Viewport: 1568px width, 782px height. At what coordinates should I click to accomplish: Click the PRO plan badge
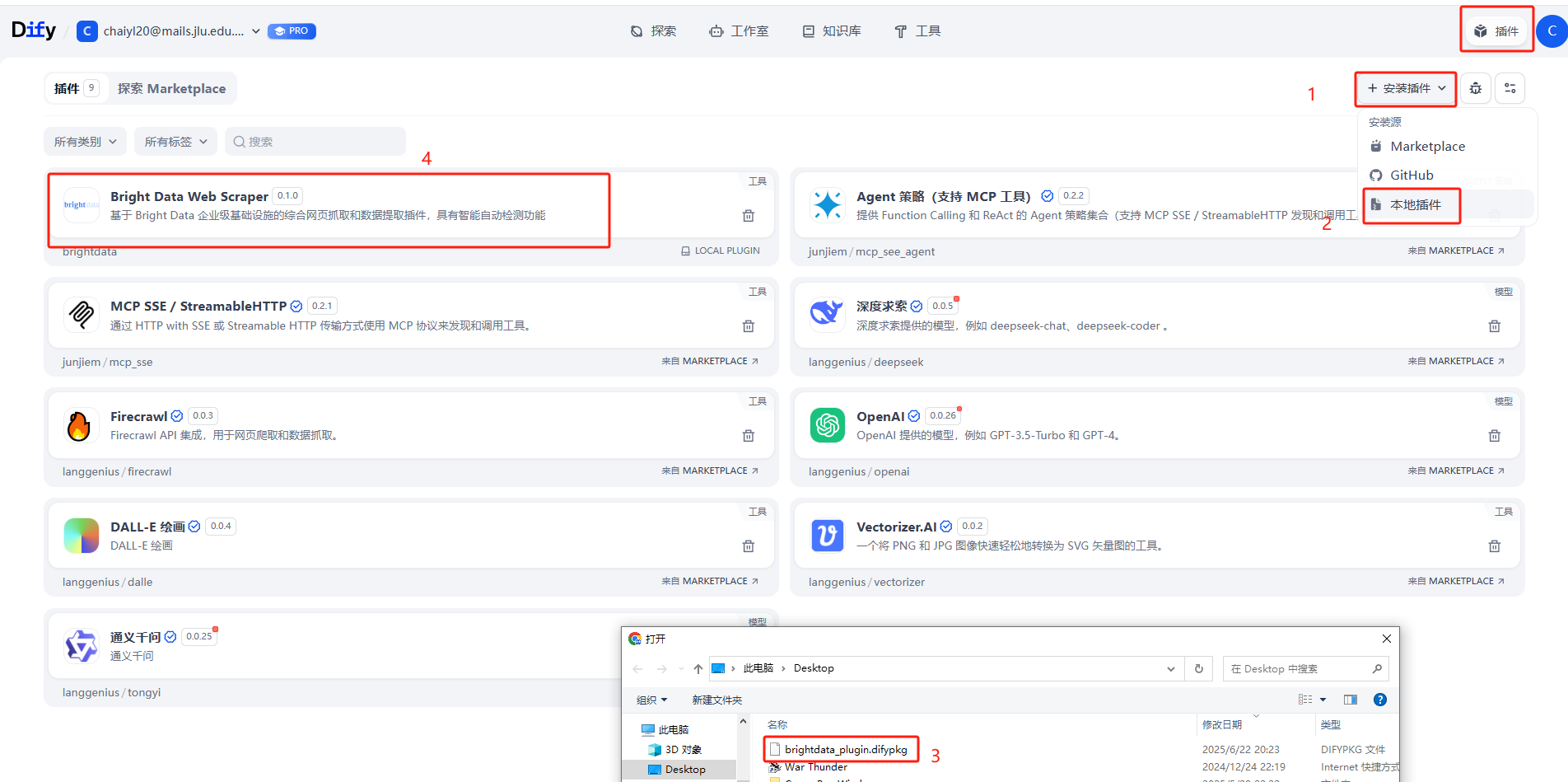(x=292, y=31)
